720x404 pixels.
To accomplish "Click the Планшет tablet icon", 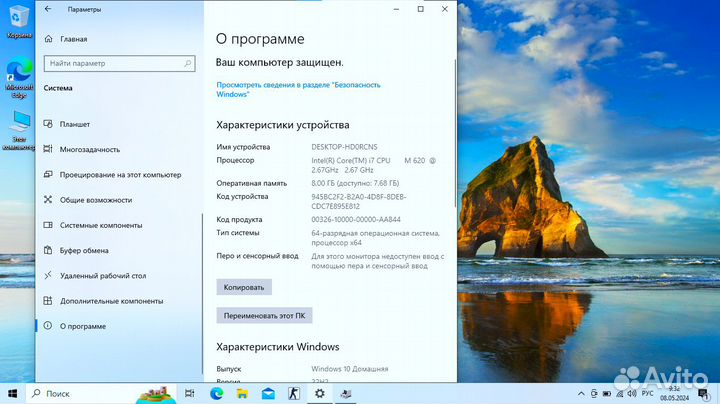I will coord(48,123).
